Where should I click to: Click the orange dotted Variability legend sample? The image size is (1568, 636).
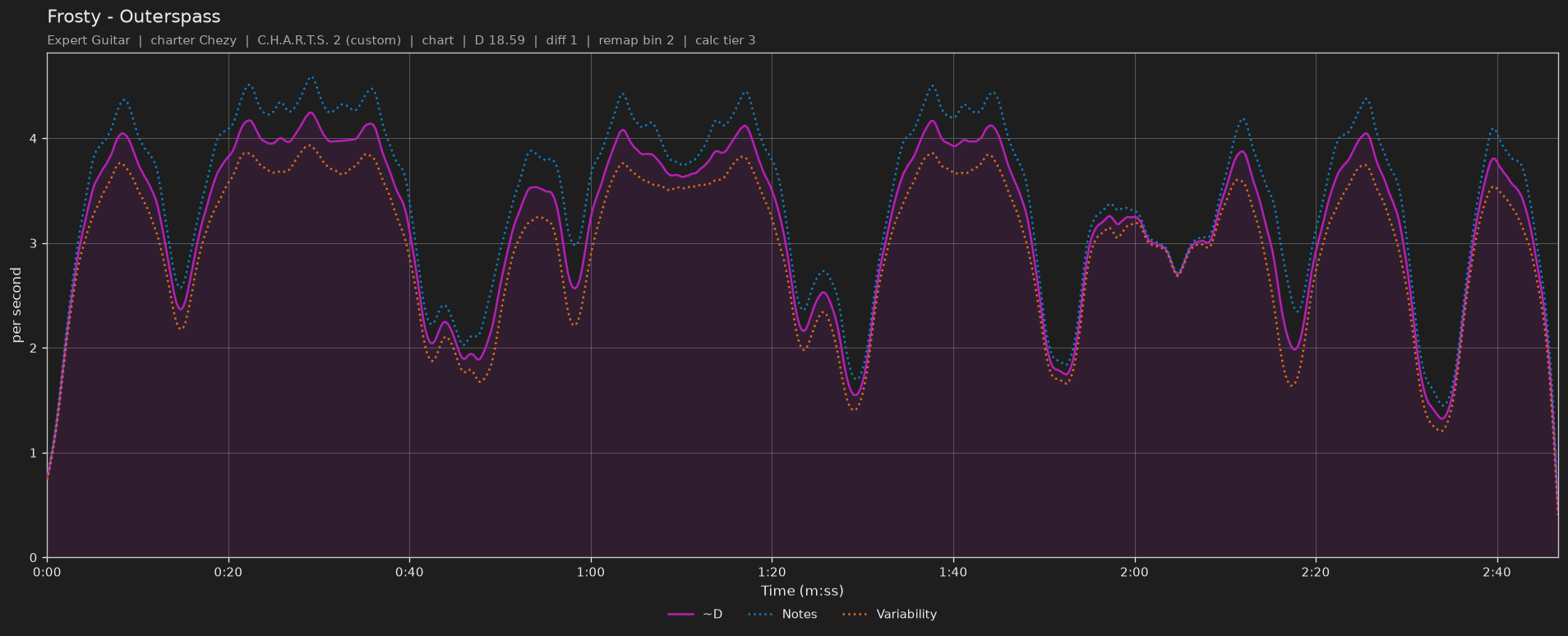[x=856, y=615]
